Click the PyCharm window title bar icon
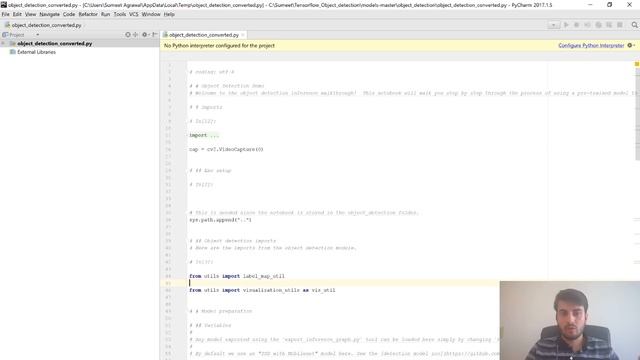The image size is (640, 360). [x=4, y=5]
